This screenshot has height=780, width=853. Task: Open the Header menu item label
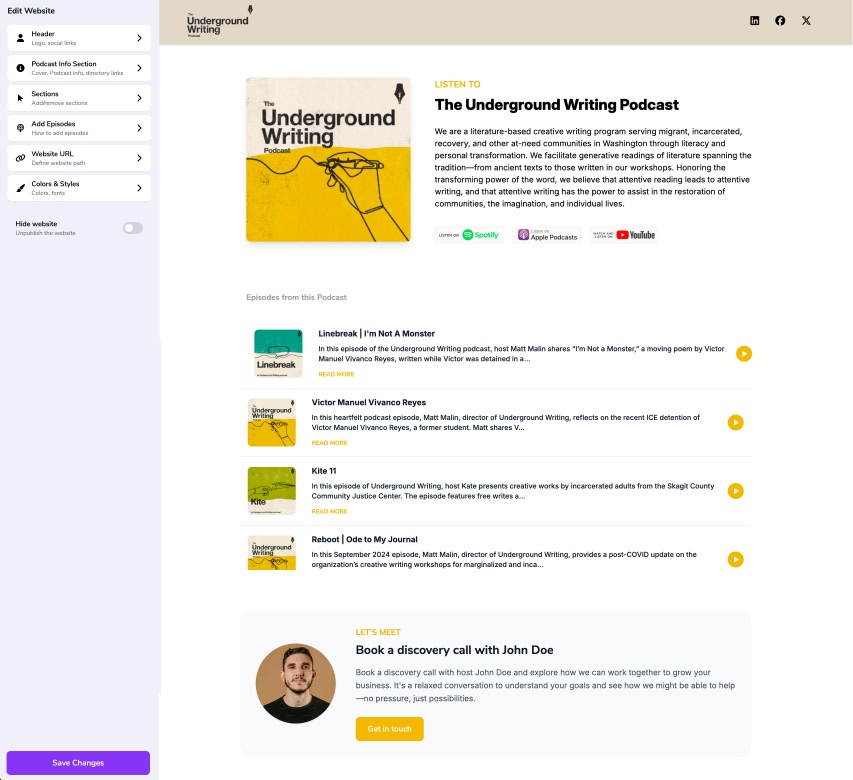43,34
